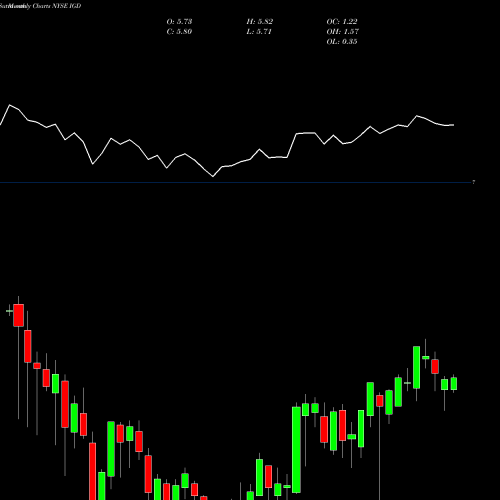Click the open price value O: 5.73
Viewport: 500px width, 500px height.
179,22
